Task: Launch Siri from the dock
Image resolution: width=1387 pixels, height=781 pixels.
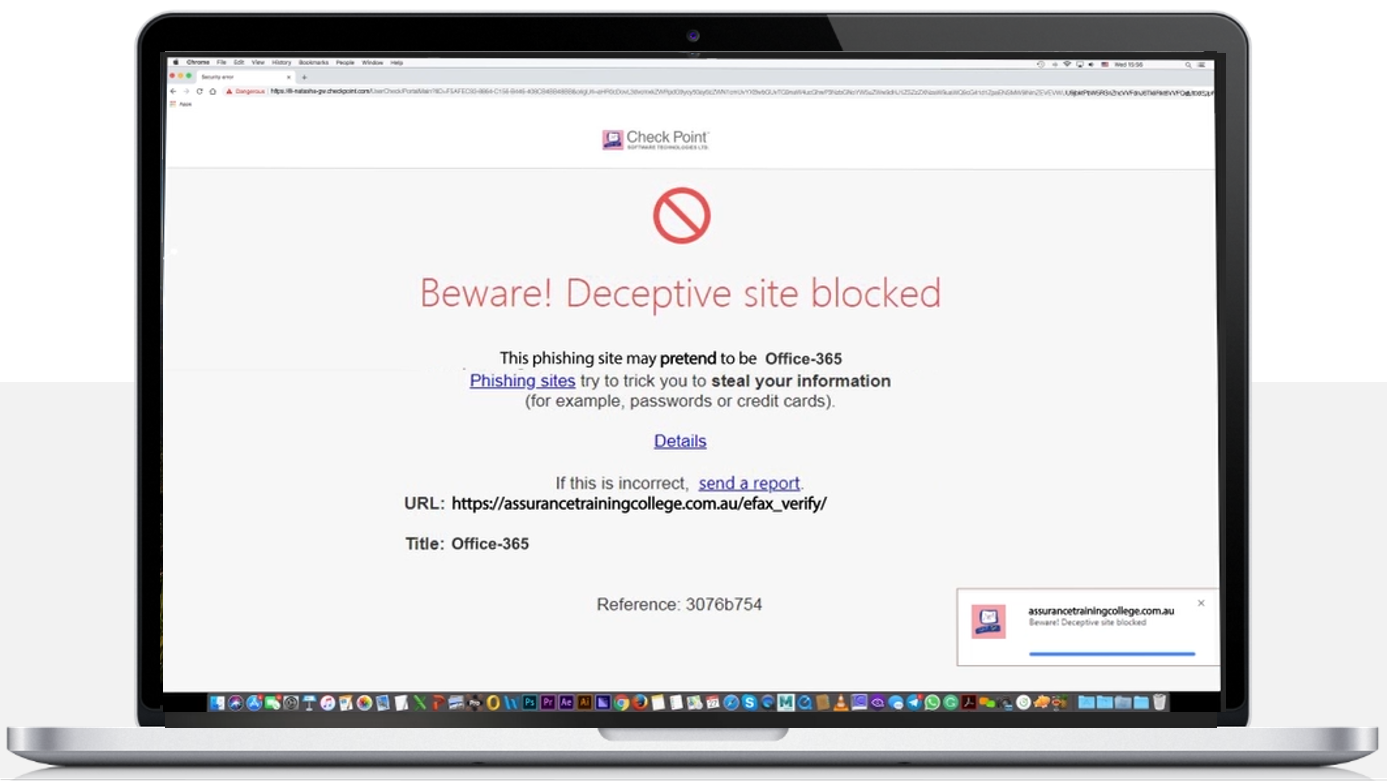Action: coord(235,703)
